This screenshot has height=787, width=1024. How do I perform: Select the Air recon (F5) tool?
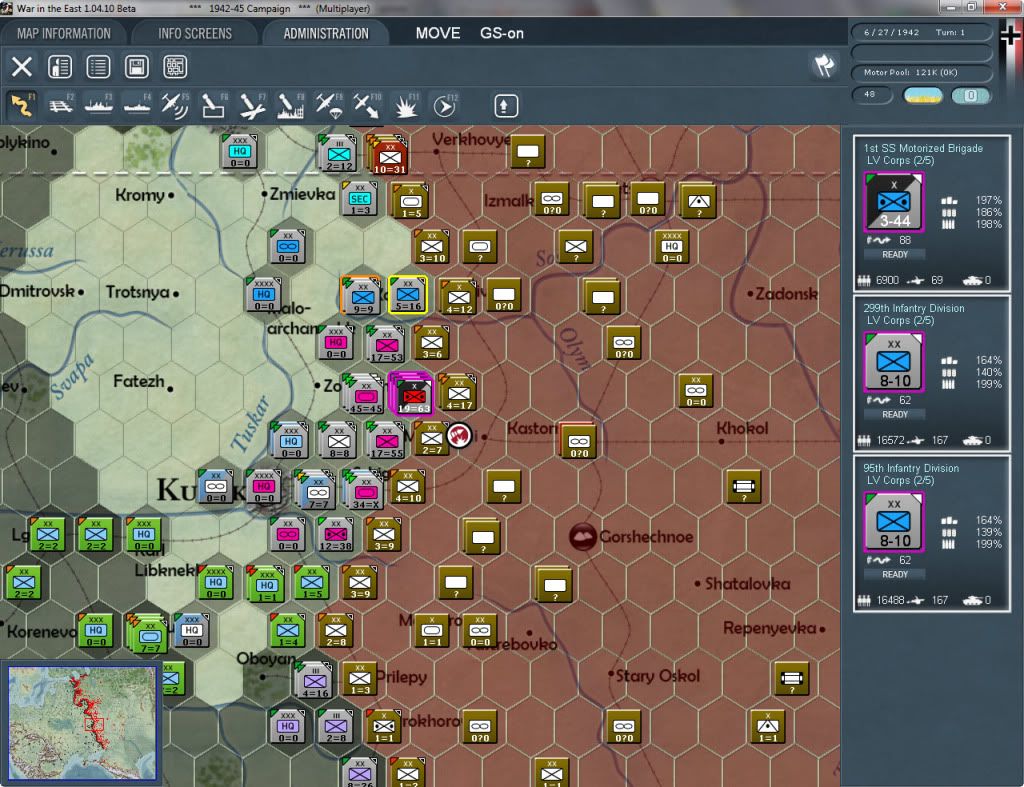click(175, 106)
